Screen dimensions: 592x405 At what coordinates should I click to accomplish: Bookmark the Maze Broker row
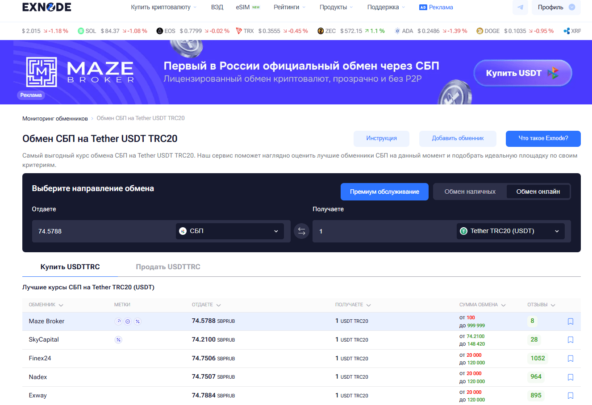pos(570,321)
